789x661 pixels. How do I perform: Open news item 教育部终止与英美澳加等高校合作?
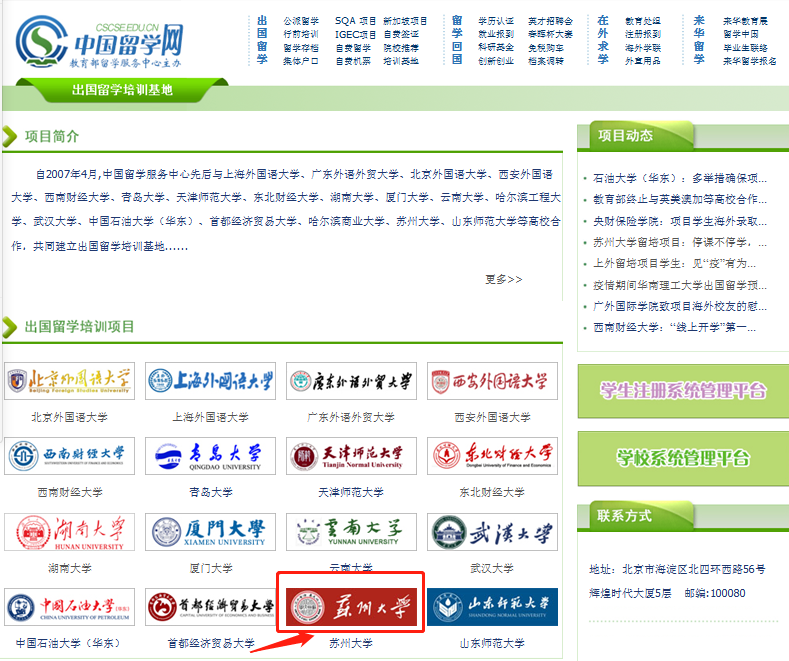click(679, 199)
